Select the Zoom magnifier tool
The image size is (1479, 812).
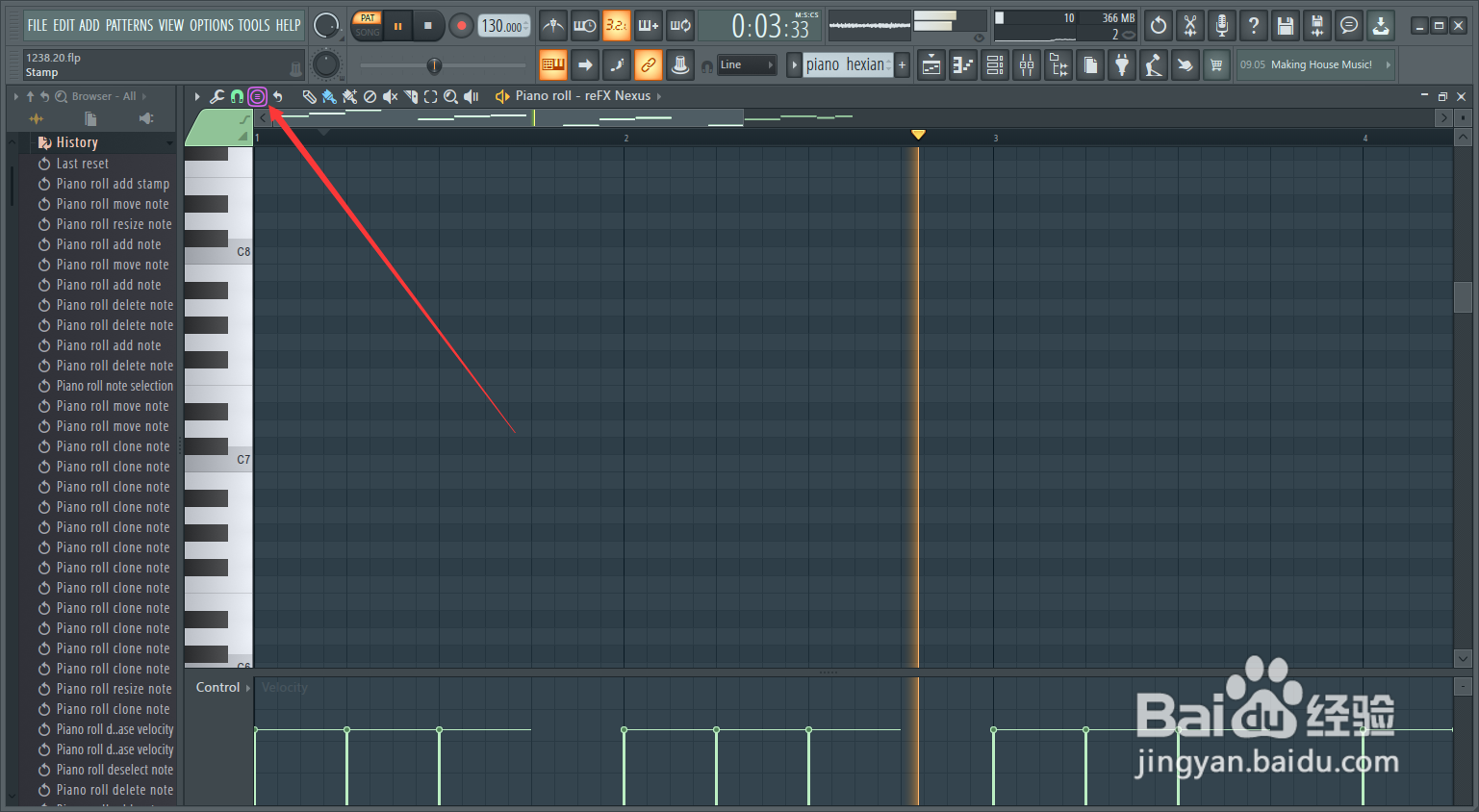pyautogui.click(x=450, y=96)
